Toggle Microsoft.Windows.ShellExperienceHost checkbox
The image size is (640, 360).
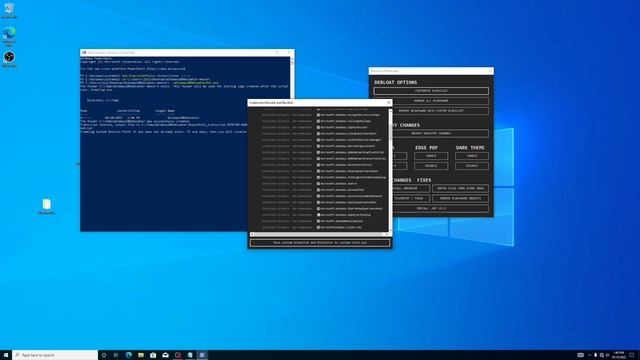click(318, 202)
